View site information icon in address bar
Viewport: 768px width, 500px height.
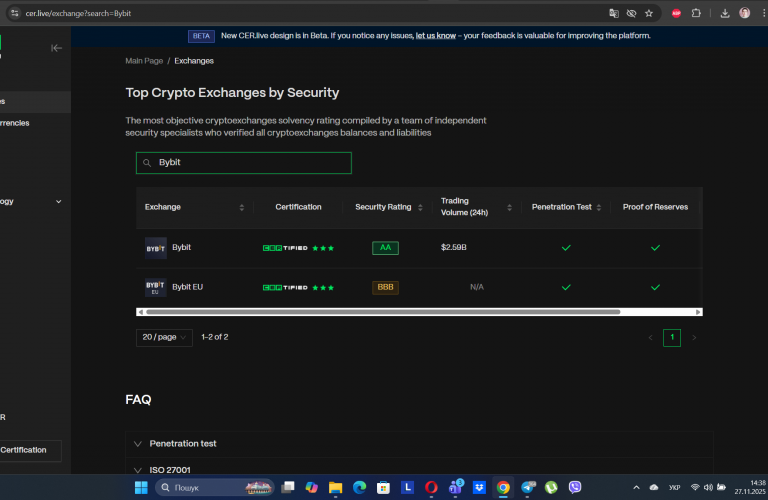(x=15, y=13)
